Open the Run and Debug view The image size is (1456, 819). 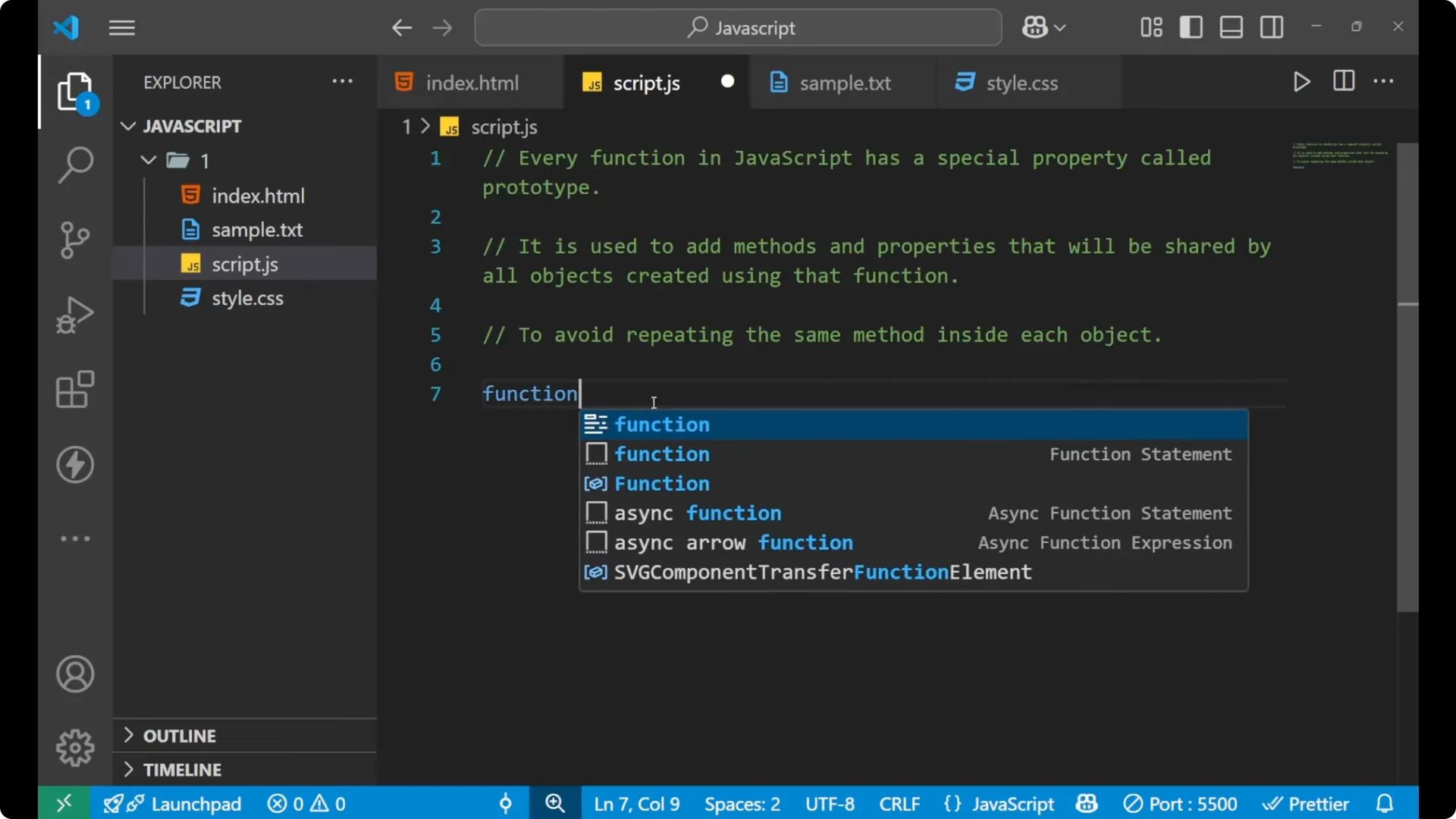coord(74,314)
